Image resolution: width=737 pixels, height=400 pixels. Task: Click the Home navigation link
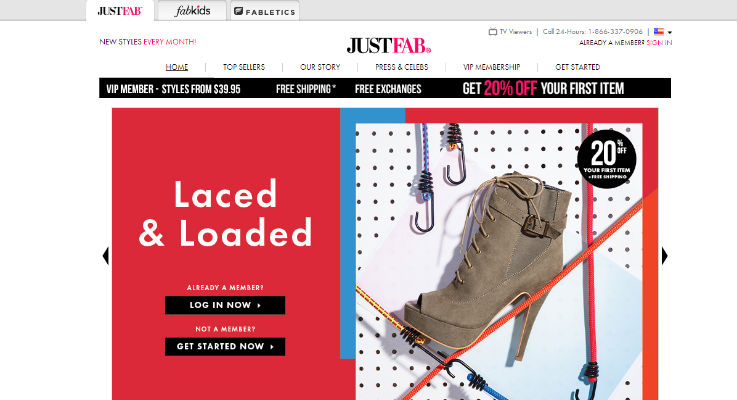177,67
